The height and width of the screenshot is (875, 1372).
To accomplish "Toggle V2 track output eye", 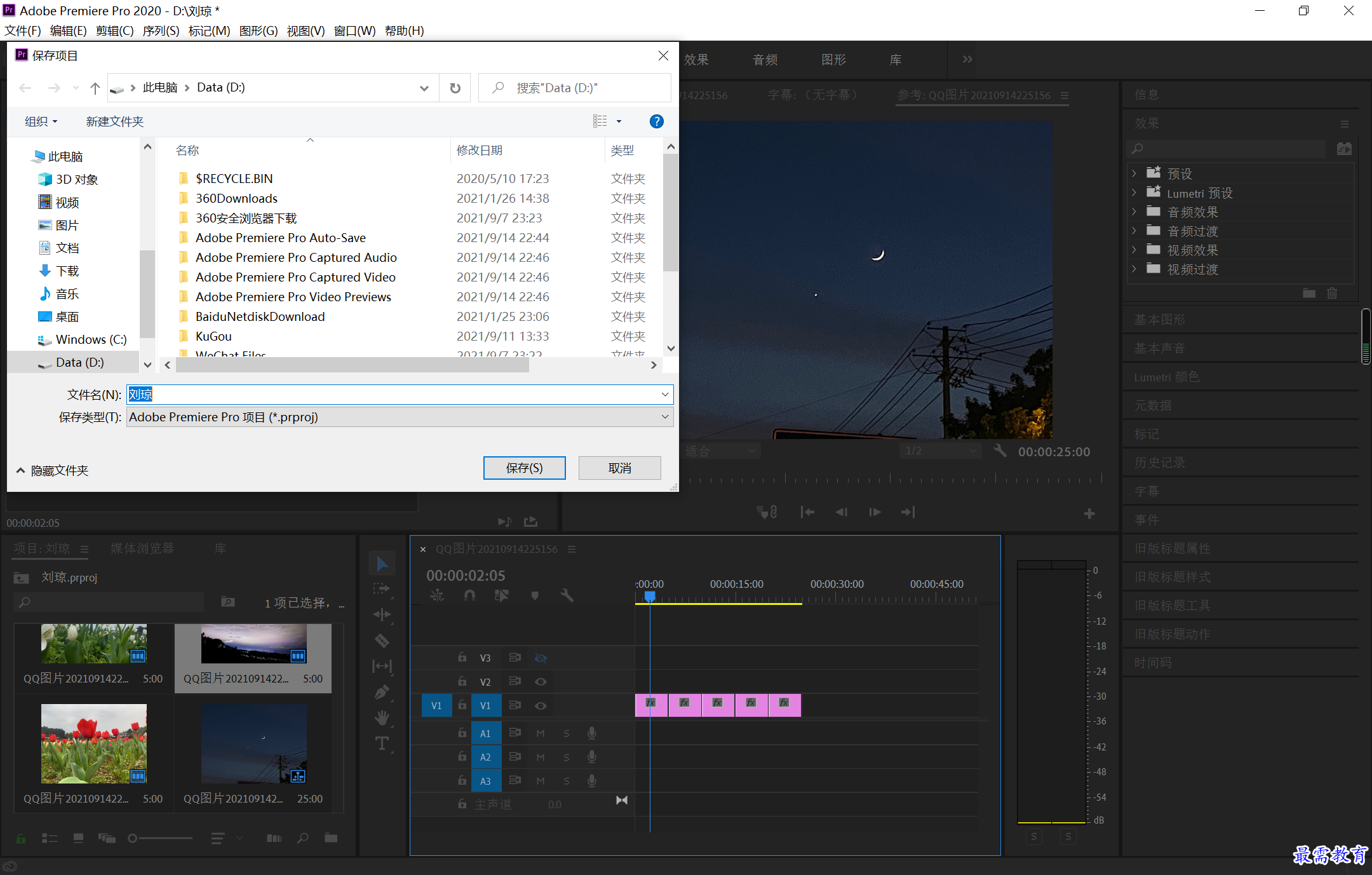I will pos(541,681).
